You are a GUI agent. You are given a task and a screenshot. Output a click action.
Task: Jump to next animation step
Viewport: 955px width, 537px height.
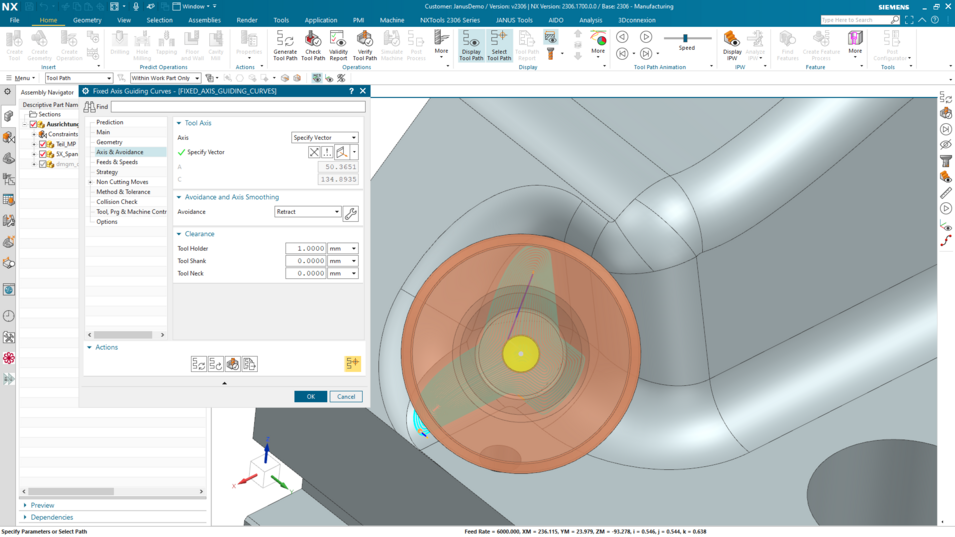coord(646,54)
